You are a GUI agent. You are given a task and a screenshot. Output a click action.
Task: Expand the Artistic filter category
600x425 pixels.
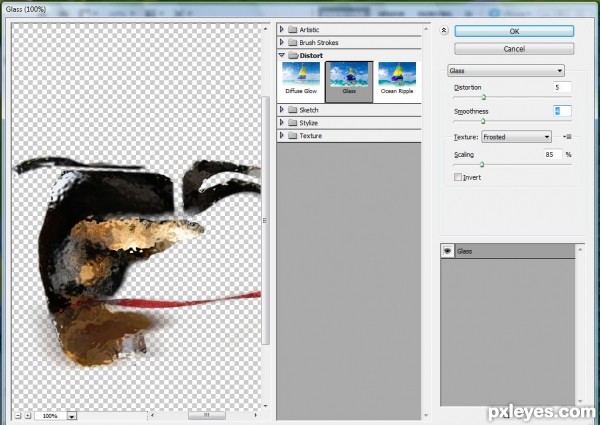pyautogui.click(x=282, y=29)
